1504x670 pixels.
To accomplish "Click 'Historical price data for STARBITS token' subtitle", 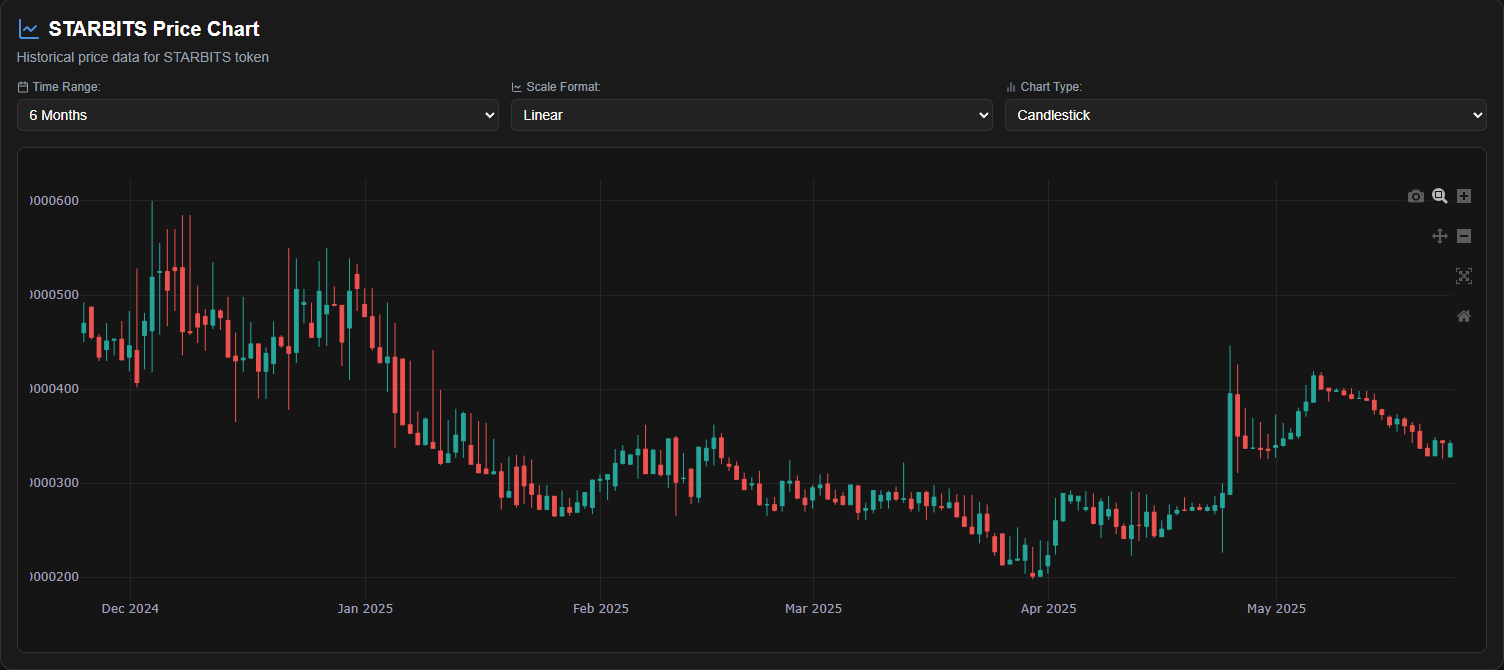I will coord(143,57).
